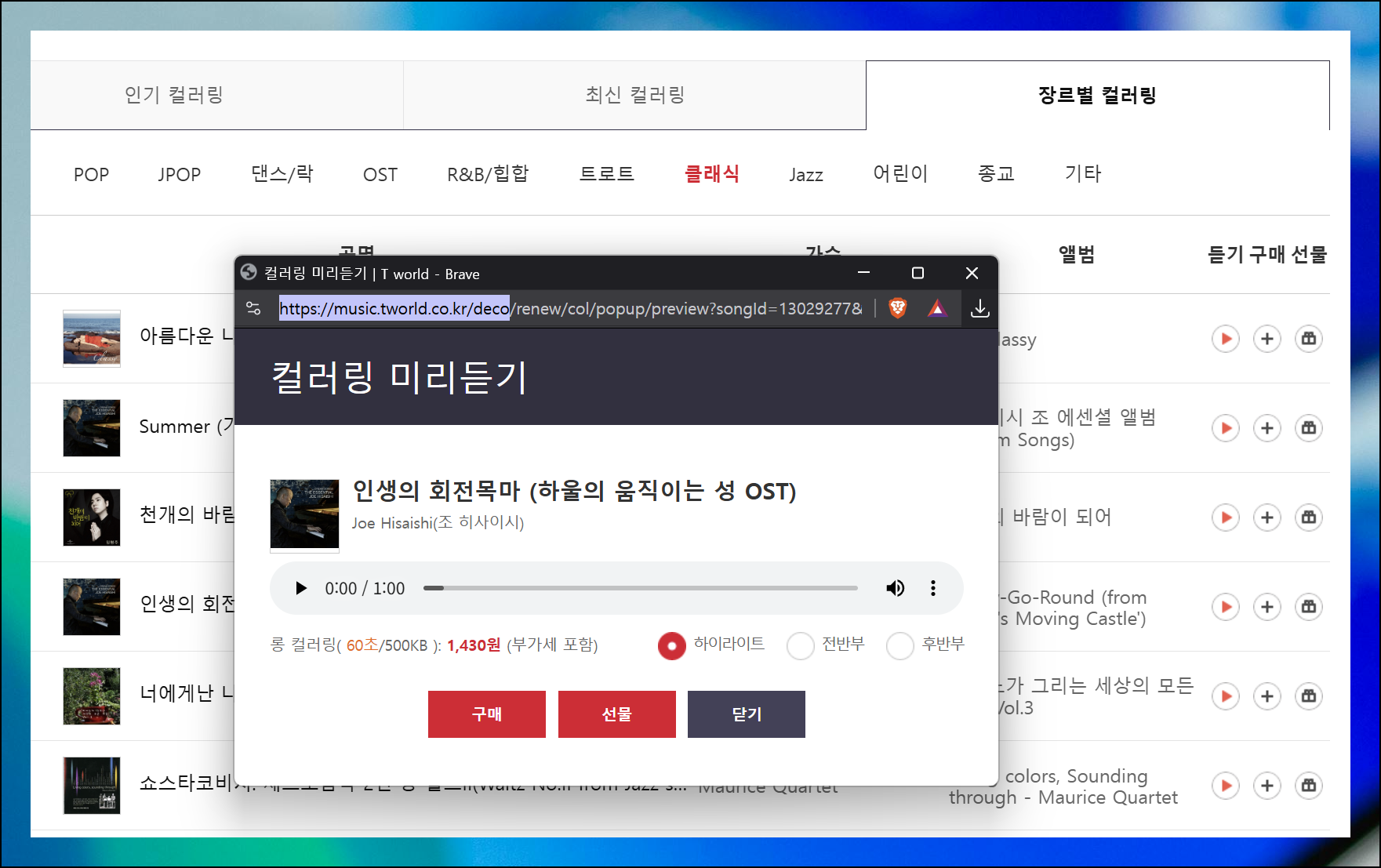Click the 닫기 button in popup
Screen dimensions: 1381x868
(x=747, y=714)
